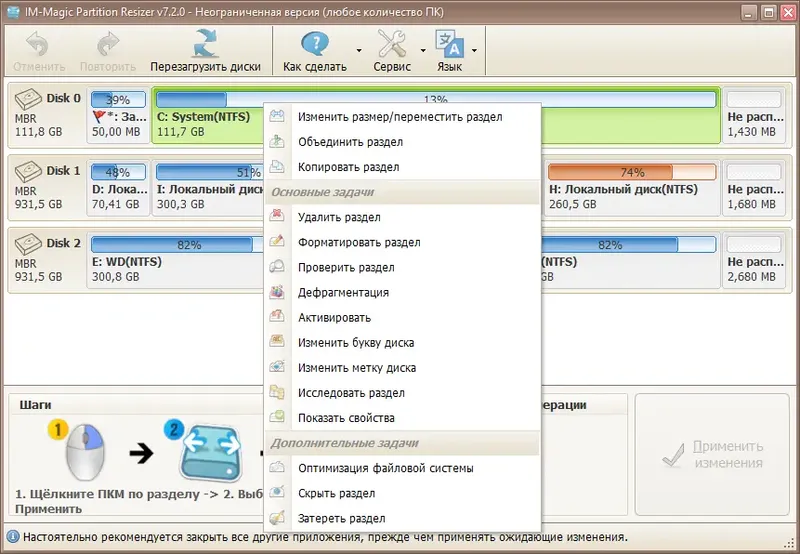Screen dimensions: 800x554
Task: Open the Сервис tools icon
Action: (392, 43)
